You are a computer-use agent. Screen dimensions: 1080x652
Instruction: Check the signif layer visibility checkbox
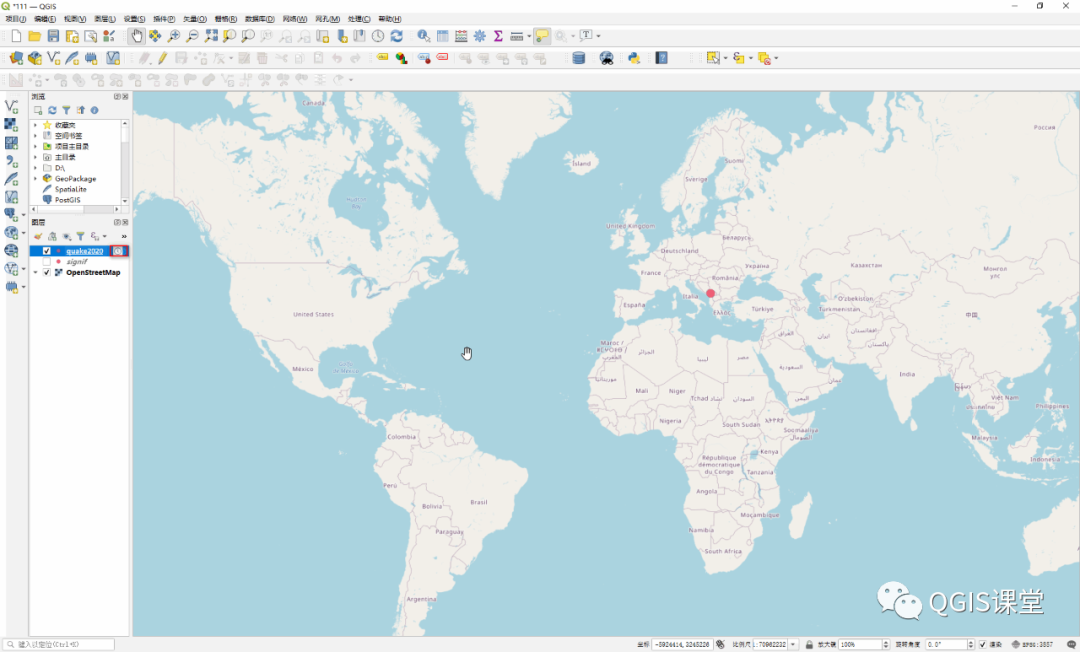click(x=47, y=262)
